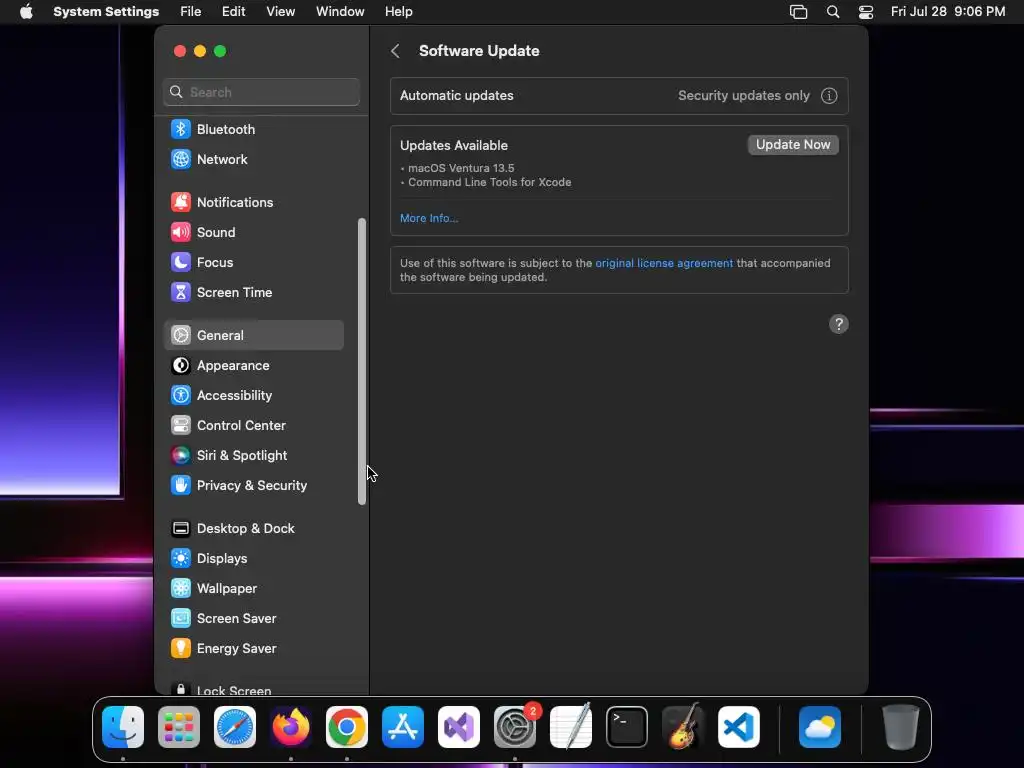
Task: Select Notifications in the sidebar
Action: click(253, 202)
